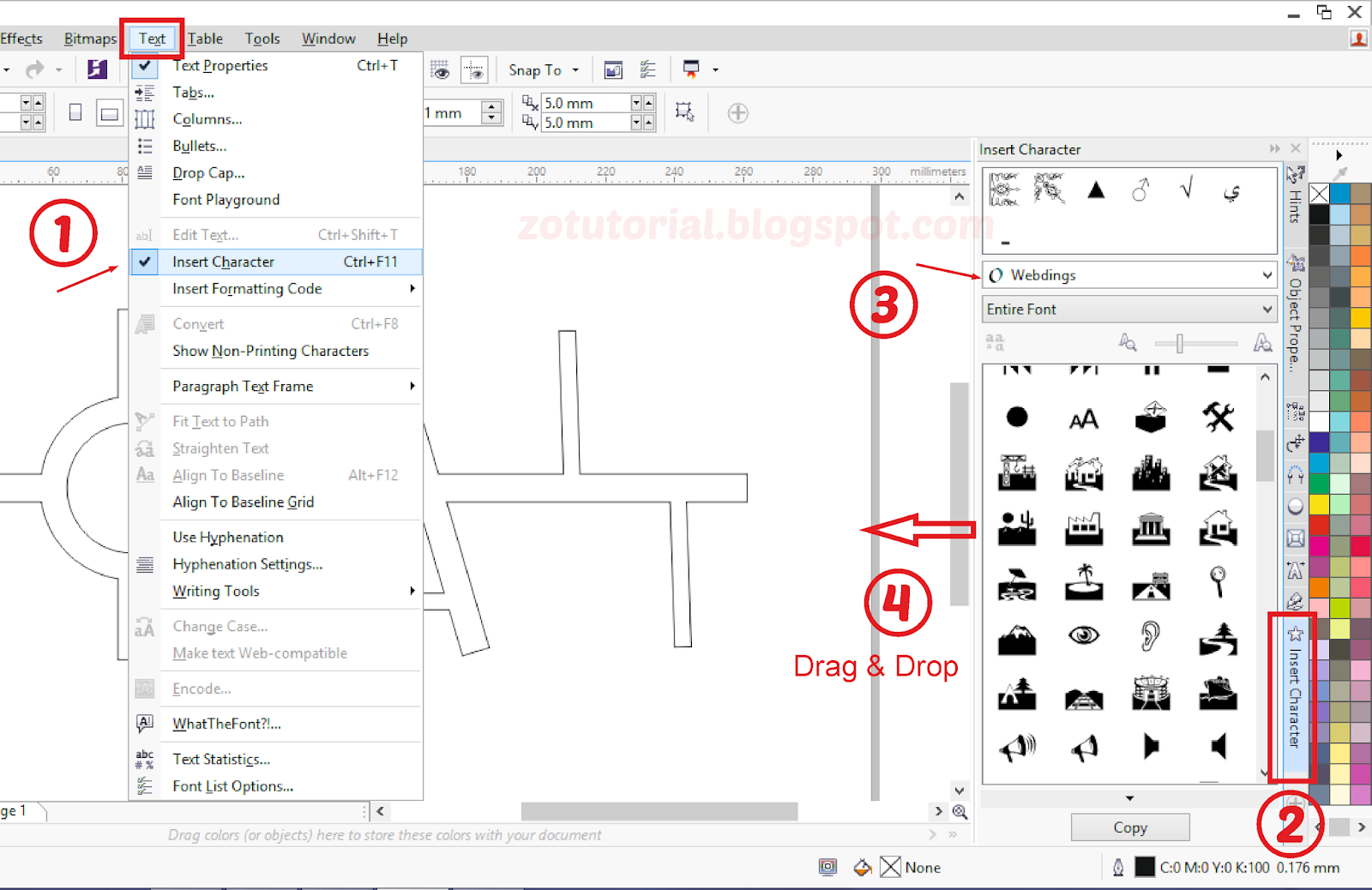Click the Copy button in Insert Character
Viewport: 1372px width, 890px height.
pos(1130,827)
